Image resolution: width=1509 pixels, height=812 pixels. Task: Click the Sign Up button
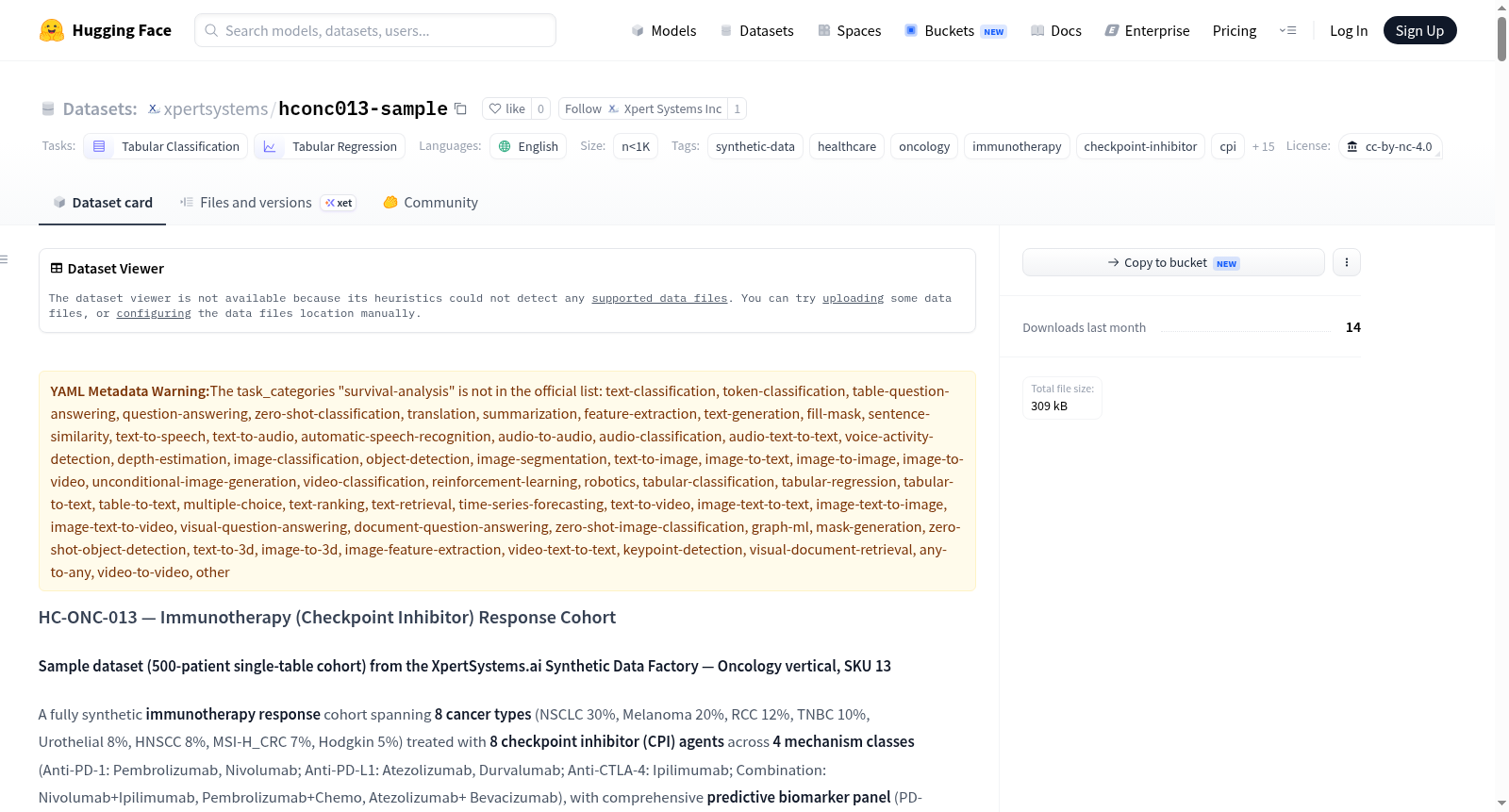[1419, 30]
